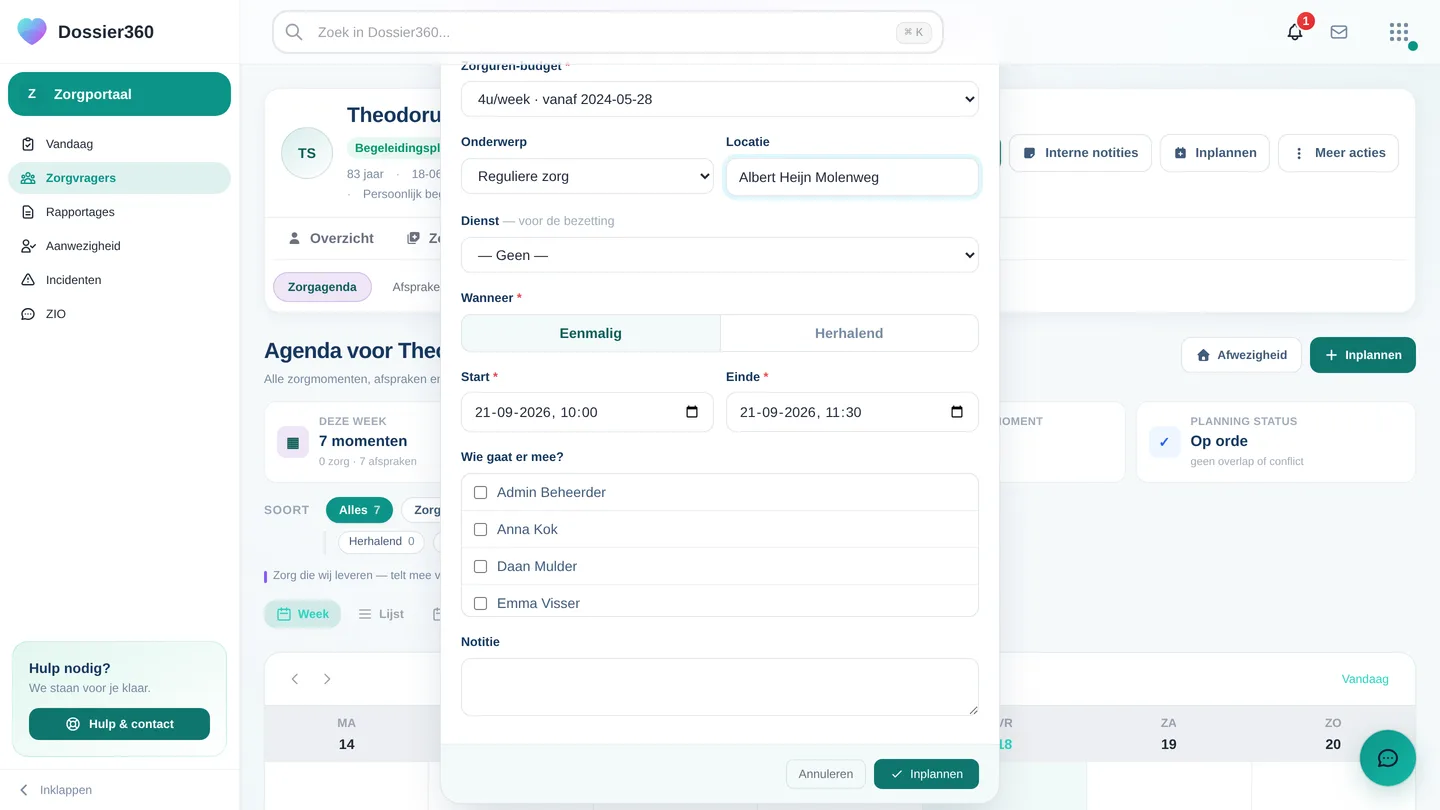The height and width of the screenshot is (810, 1440).
Task: Open the chat bubble widget
Action: pyautogui.click(x=1388, y=758)
